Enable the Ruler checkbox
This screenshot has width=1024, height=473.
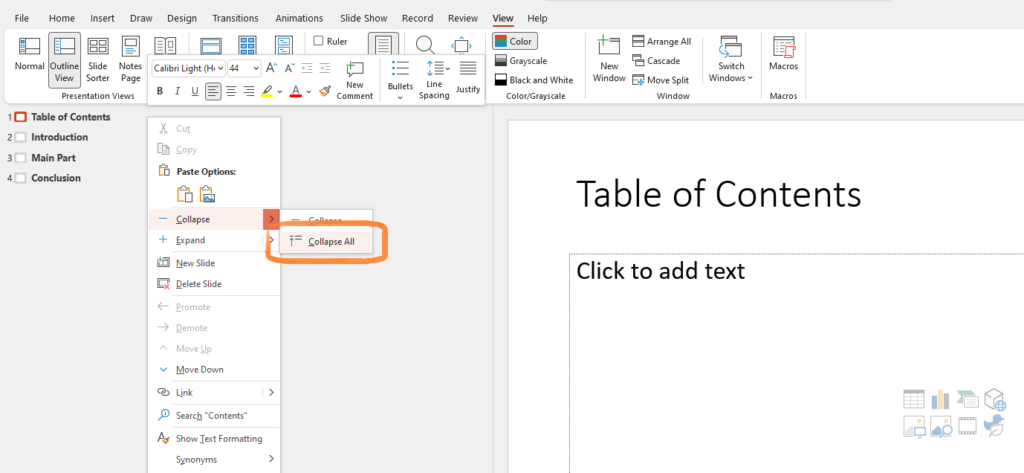pos(319,42)
